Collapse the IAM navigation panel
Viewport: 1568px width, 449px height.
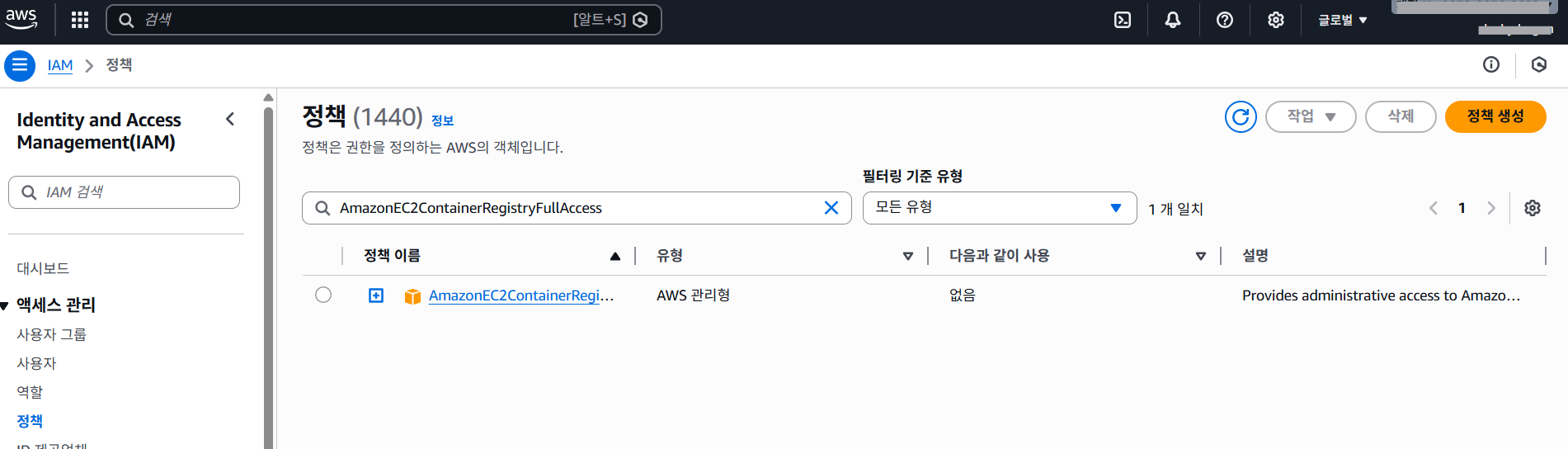230,119
